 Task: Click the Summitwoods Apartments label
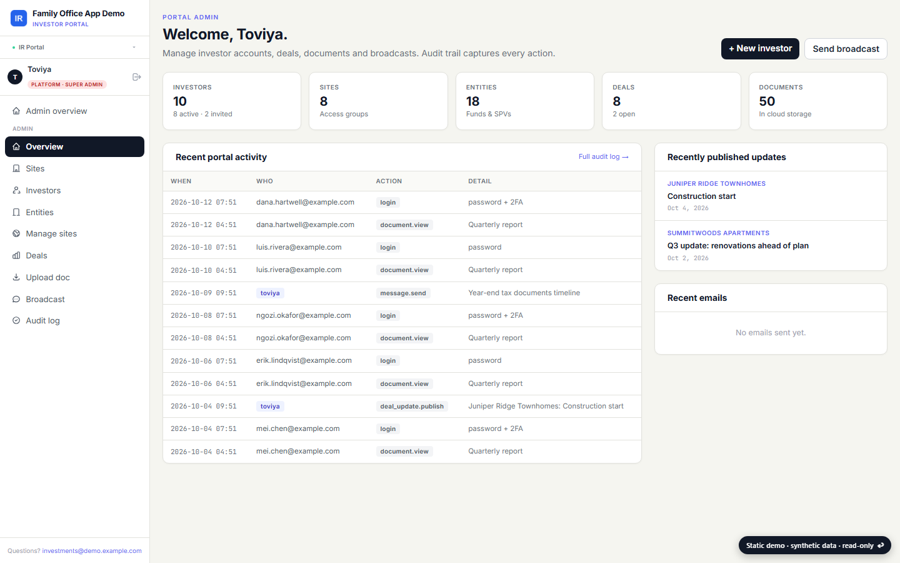[x=718, y=233]
